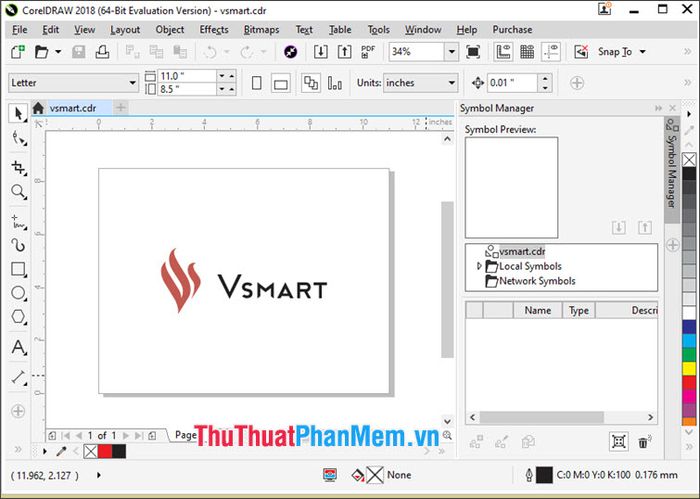Click the Export icon
Screen dimensions: 700x499
pos(344,52)
